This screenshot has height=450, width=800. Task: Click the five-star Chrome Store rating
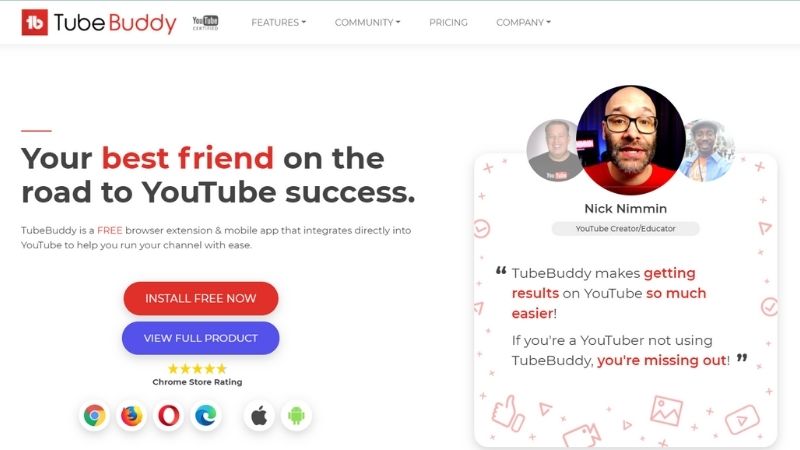click(197, 368)
